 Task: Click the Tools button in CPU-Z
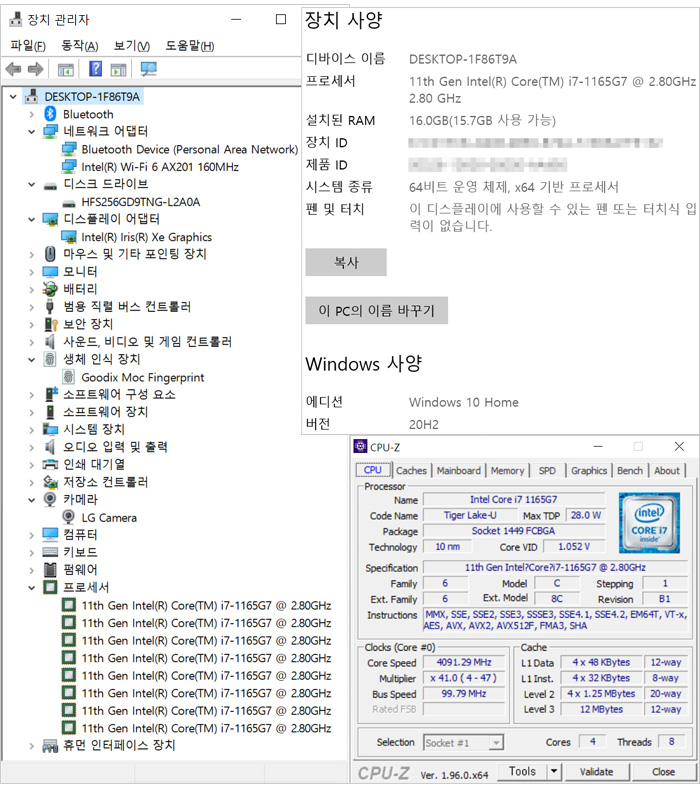(522, 771)
